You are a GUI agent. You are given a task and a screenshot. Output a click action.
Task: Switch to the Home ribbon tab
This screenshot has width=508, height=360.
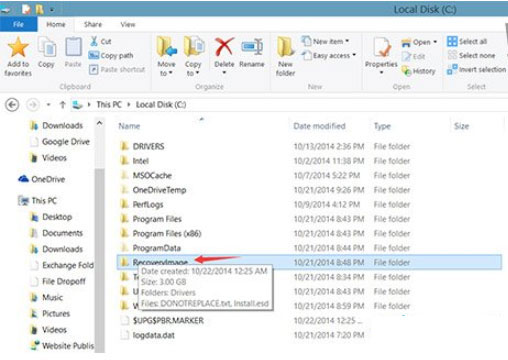[56, 24]
